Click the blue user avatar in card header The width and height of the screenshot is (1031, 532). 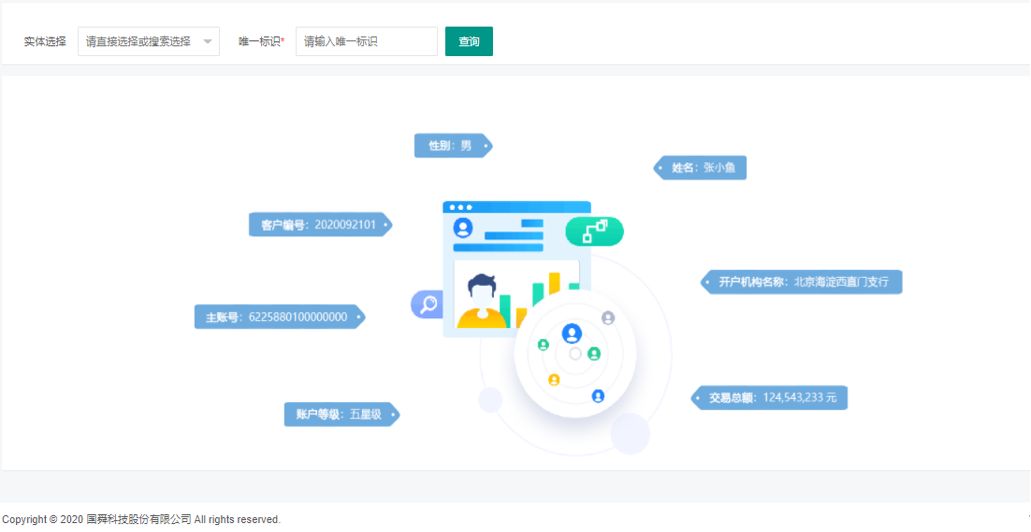pos(463,228)
